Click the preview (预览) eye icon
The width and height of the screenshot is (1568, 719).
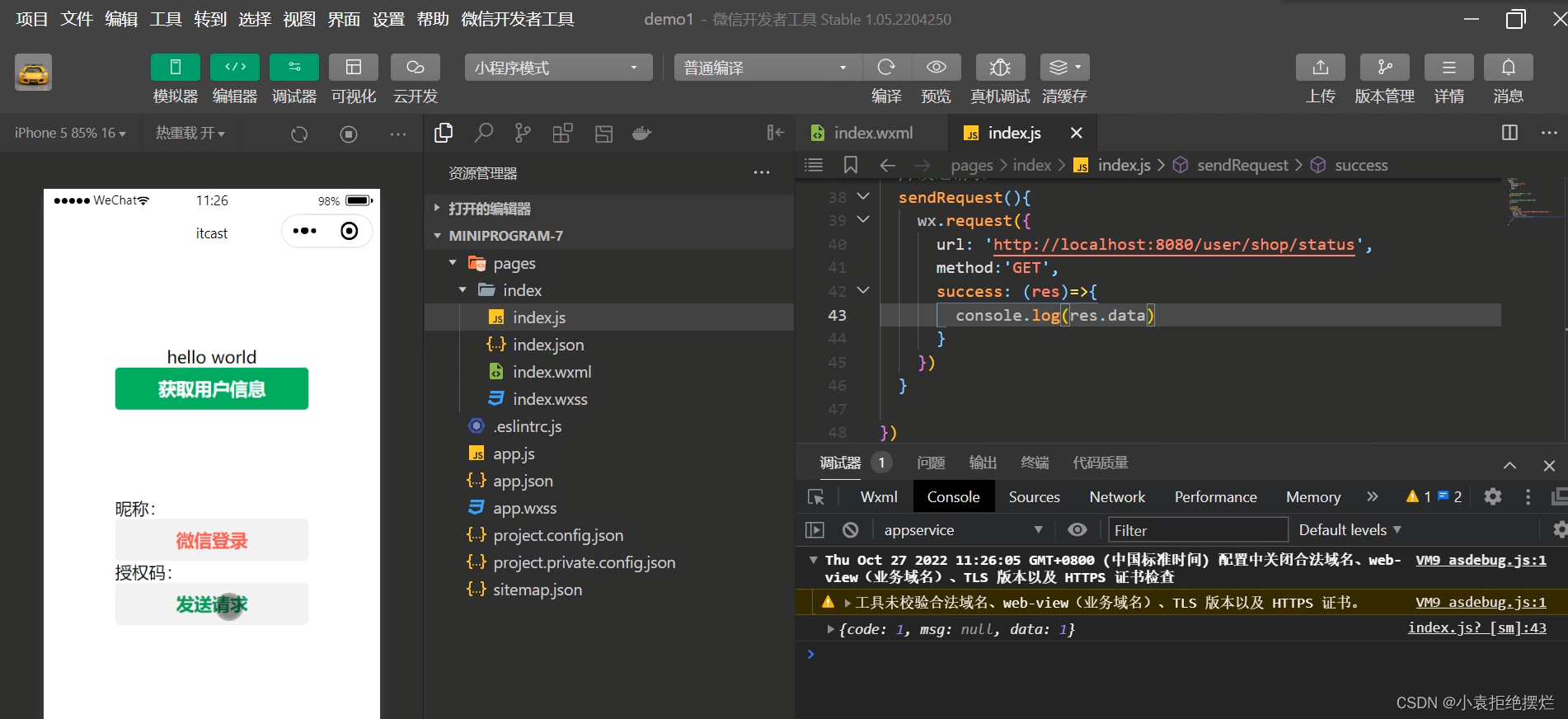click(x=937, y=68)
